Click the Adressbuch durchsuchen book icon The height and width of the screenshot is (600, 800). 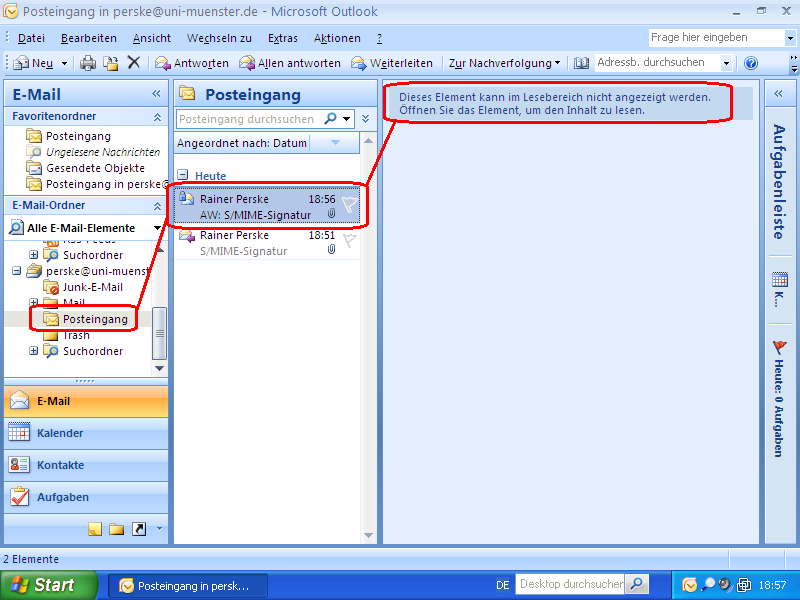click(582, 62)
